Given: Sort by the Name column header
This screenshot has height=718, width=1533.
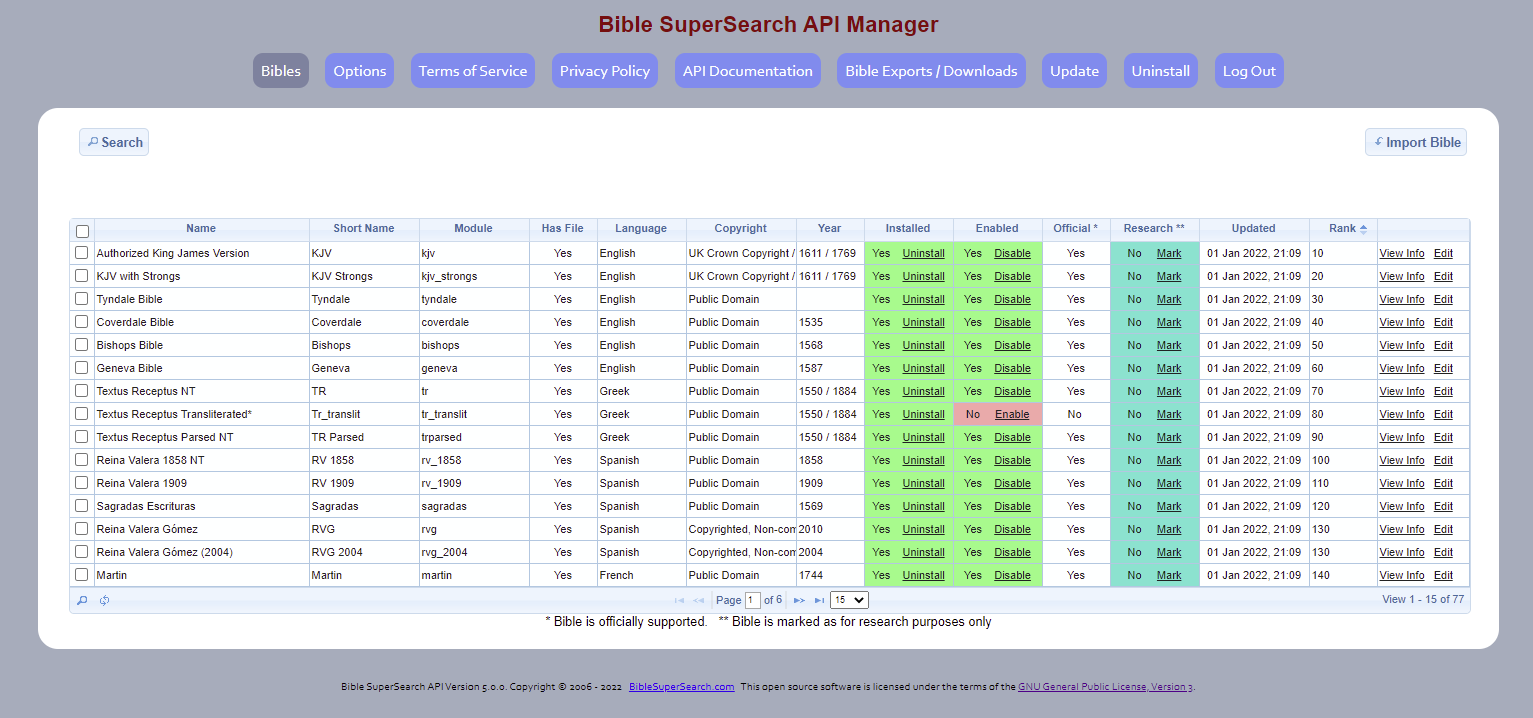Looking at the screenshot, I should (x=201, y=229).
